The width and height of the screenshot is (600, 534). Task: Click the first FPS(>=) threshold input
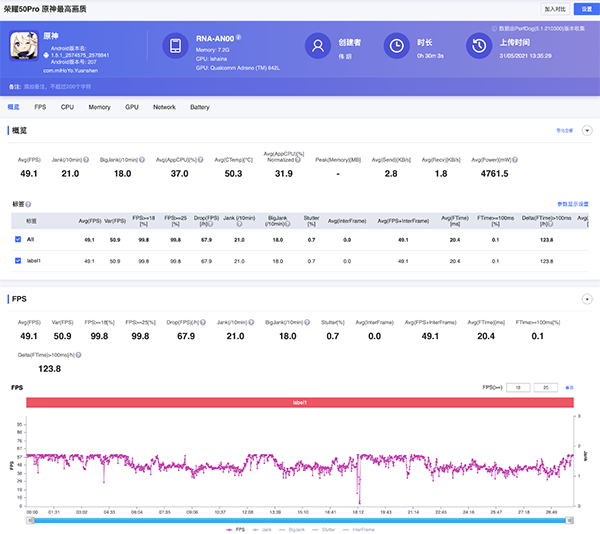[519, 386]
